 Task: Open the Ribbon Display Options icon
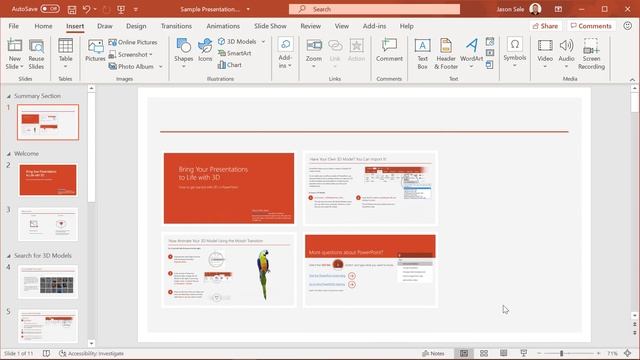[x=558, y=9]
